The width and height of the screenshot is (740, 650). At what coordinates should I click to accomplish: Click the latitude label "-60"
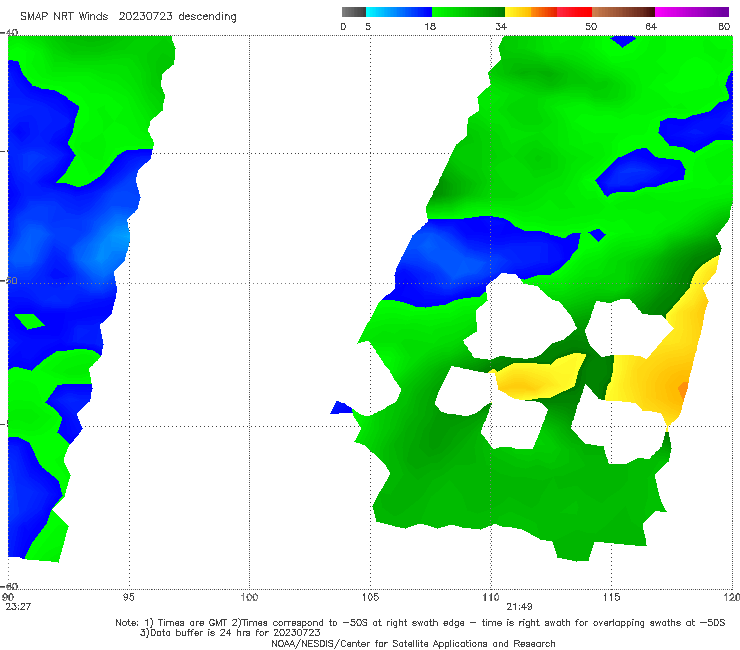(x=9, y=586)
